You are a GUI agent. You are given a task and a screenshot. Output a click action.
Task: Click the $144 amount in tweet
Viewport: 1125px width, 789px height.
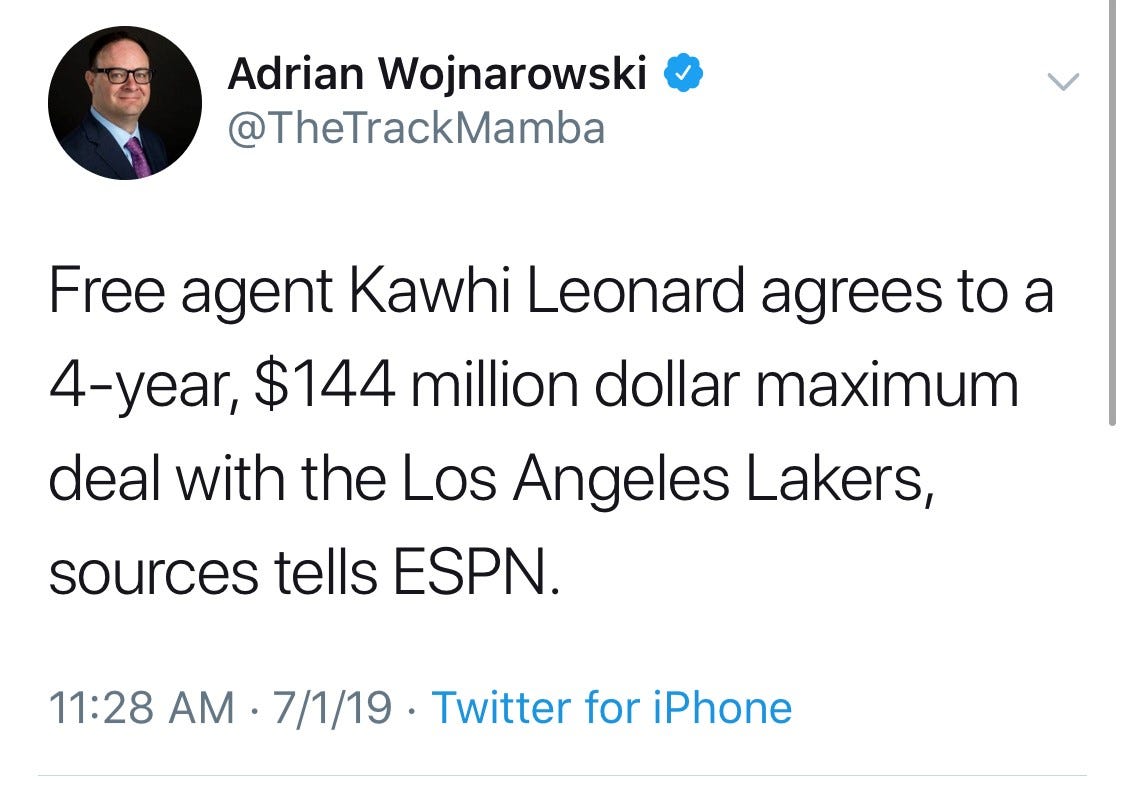(324, 386)
